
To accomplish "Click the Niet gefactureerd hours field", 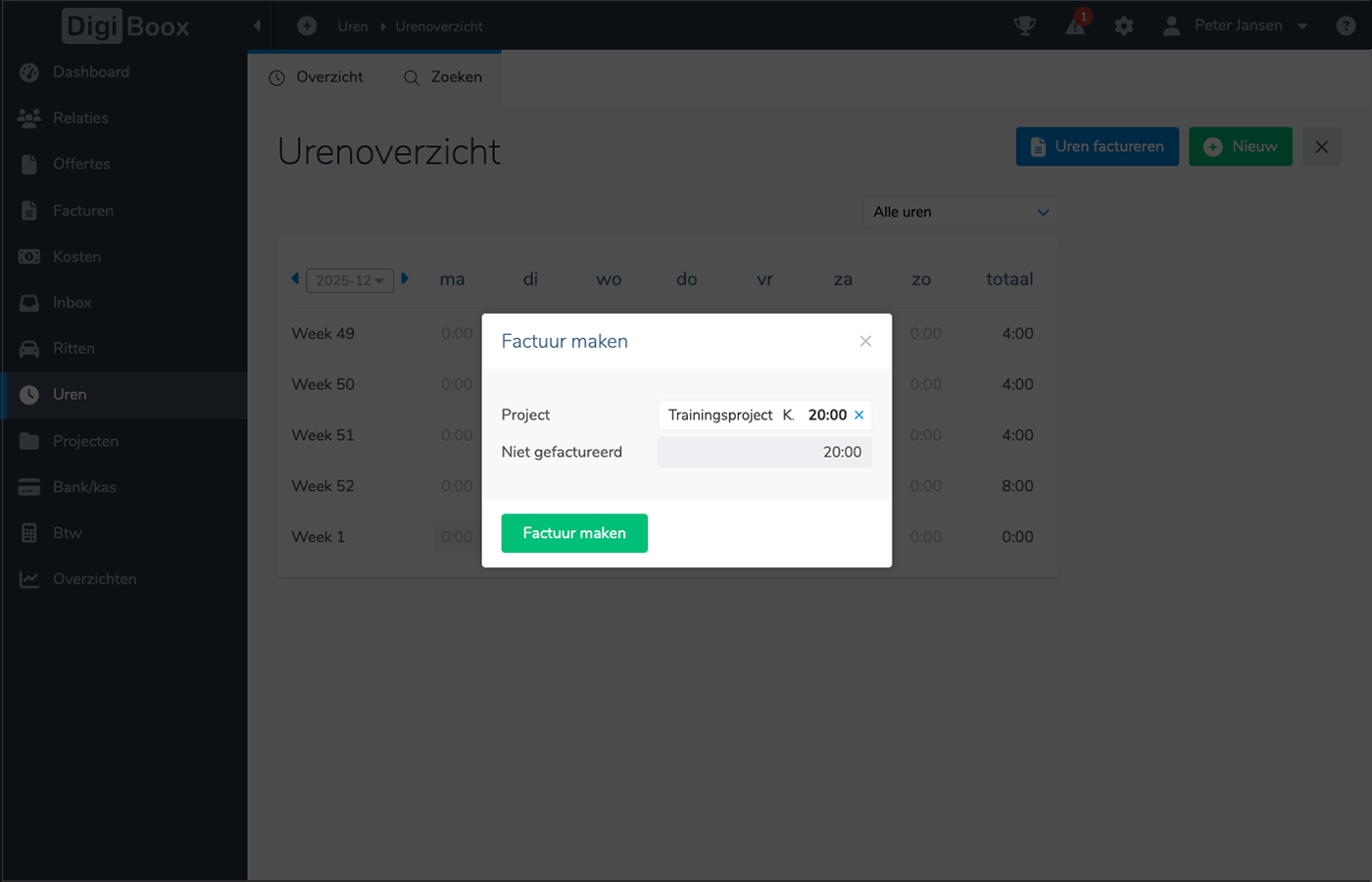I will [764, 453].
